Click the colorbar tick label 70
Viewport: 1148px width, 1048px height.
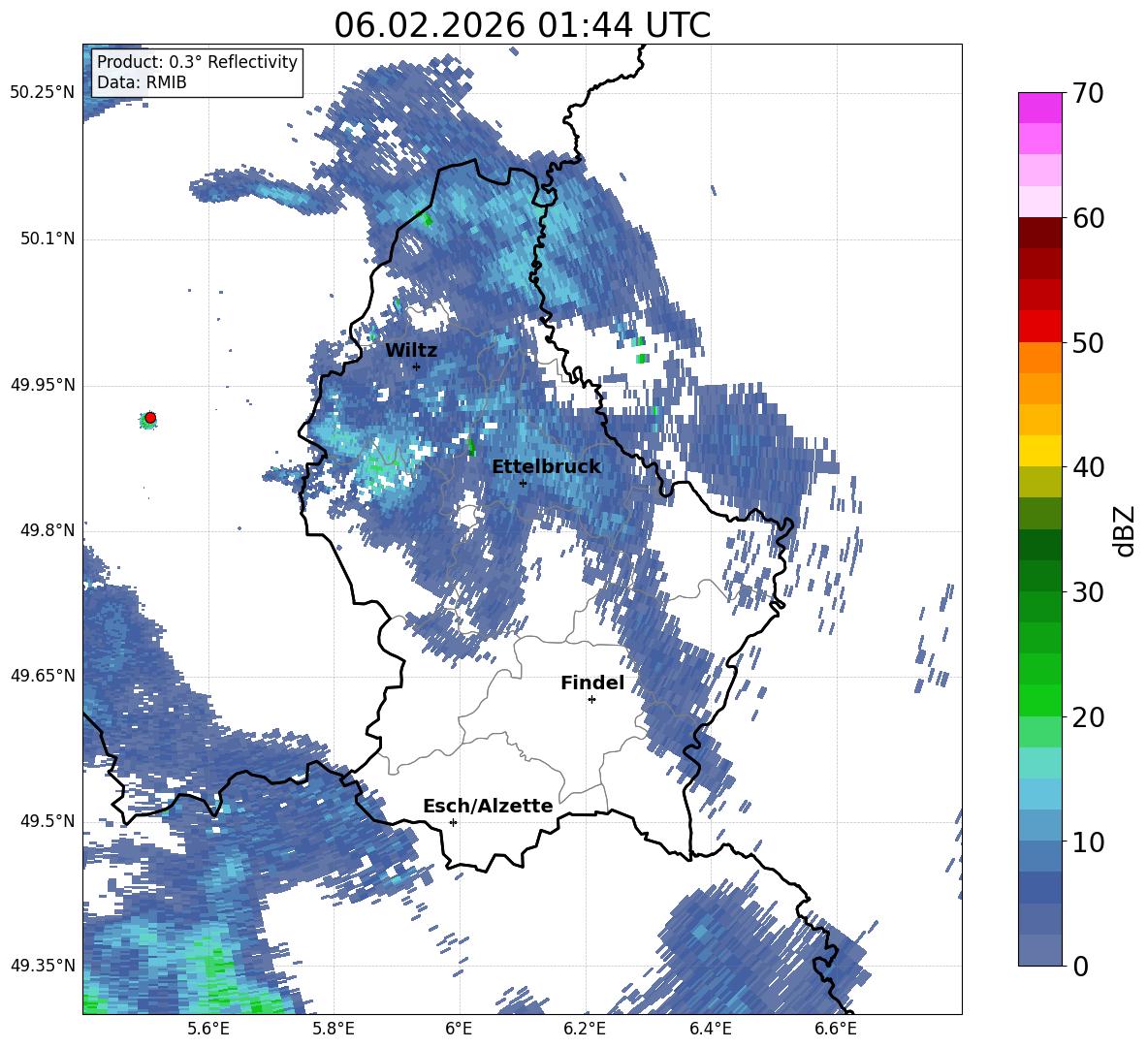[x=1088, y=93]
